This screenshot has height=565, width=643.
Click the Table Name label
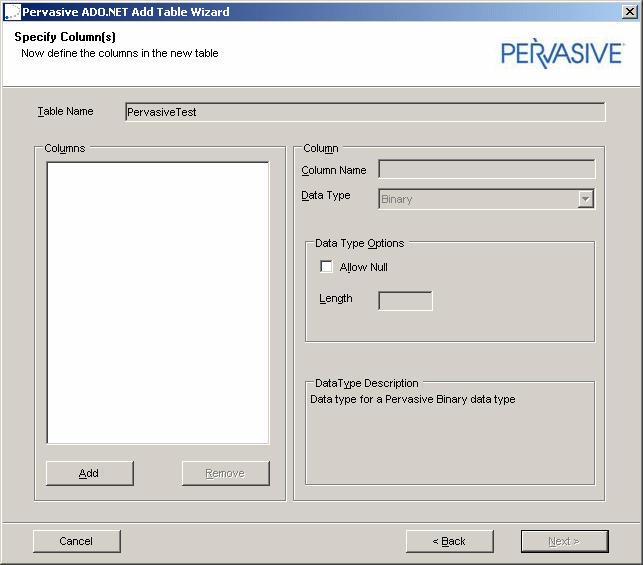point(66,112)
